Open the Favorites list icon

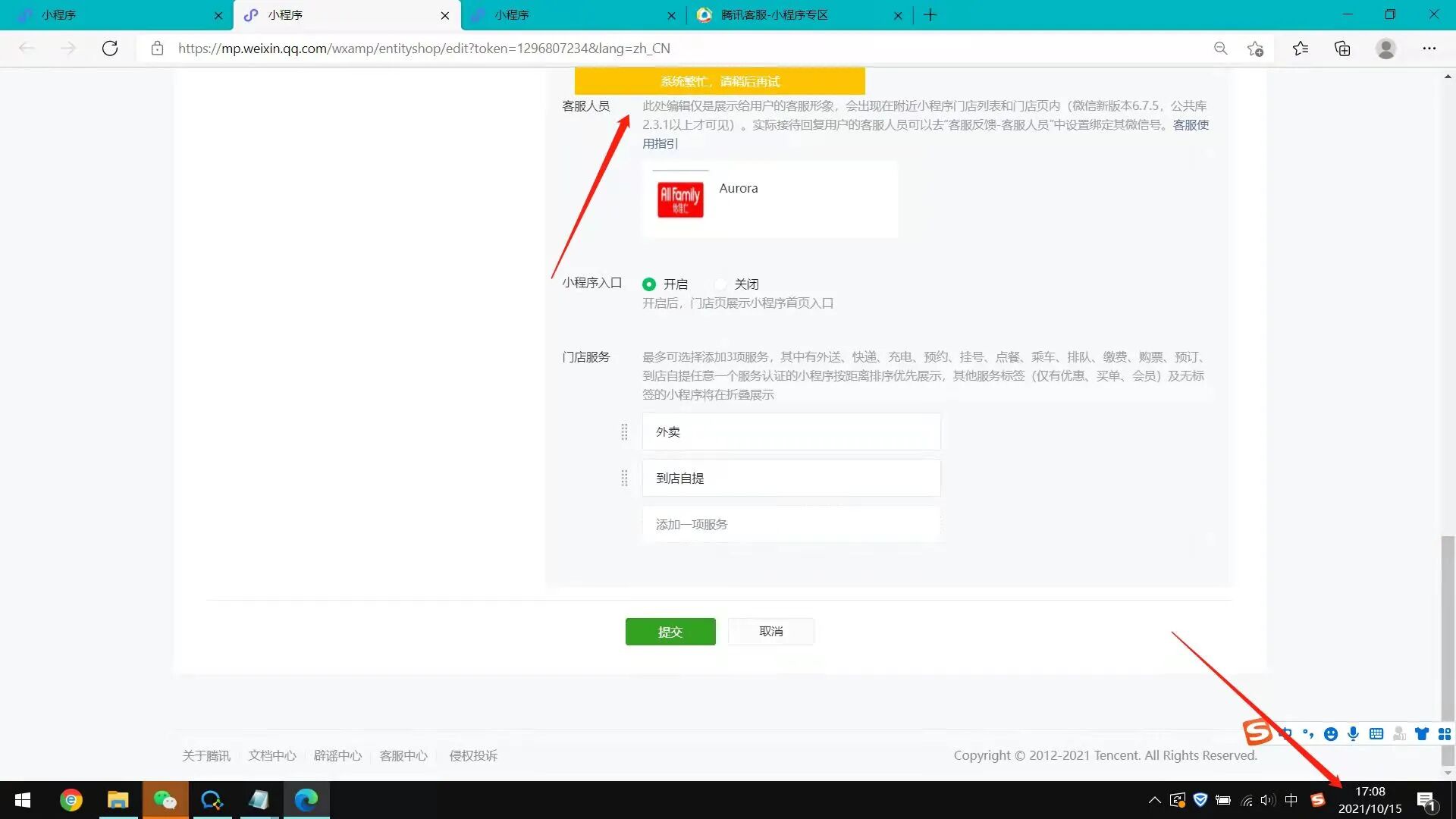click(1301, 49)
